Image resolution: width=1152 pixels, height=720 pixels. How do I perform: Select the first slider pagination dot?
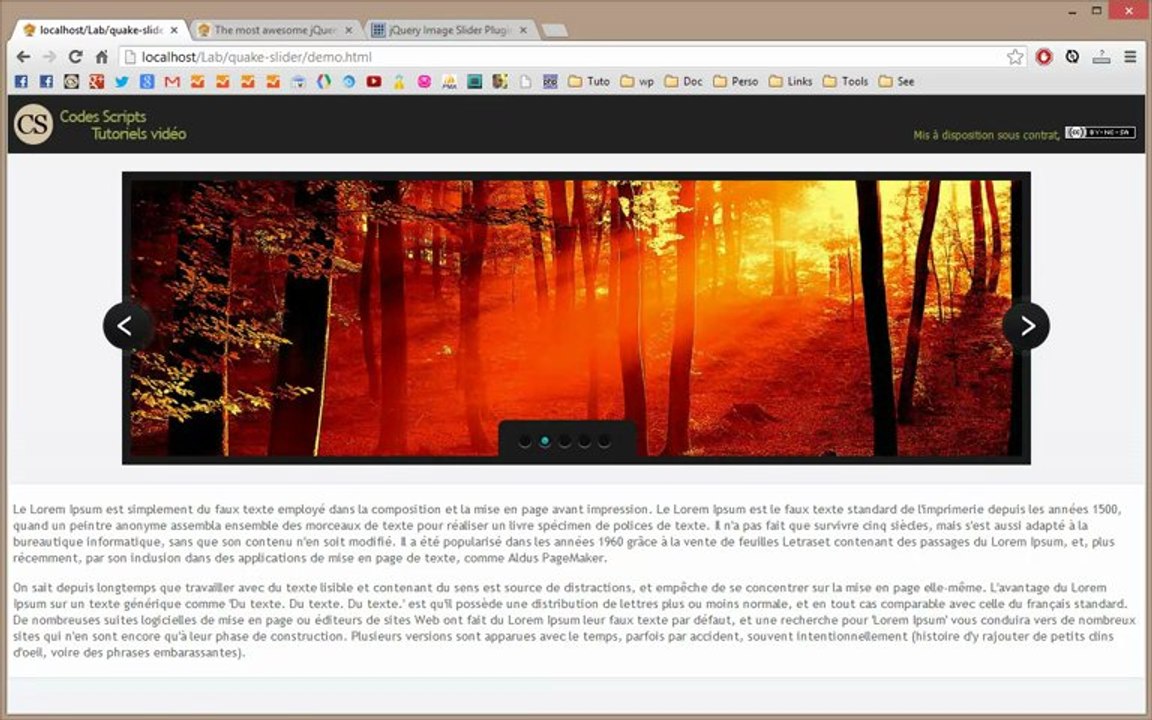click(x=525, y=441)
